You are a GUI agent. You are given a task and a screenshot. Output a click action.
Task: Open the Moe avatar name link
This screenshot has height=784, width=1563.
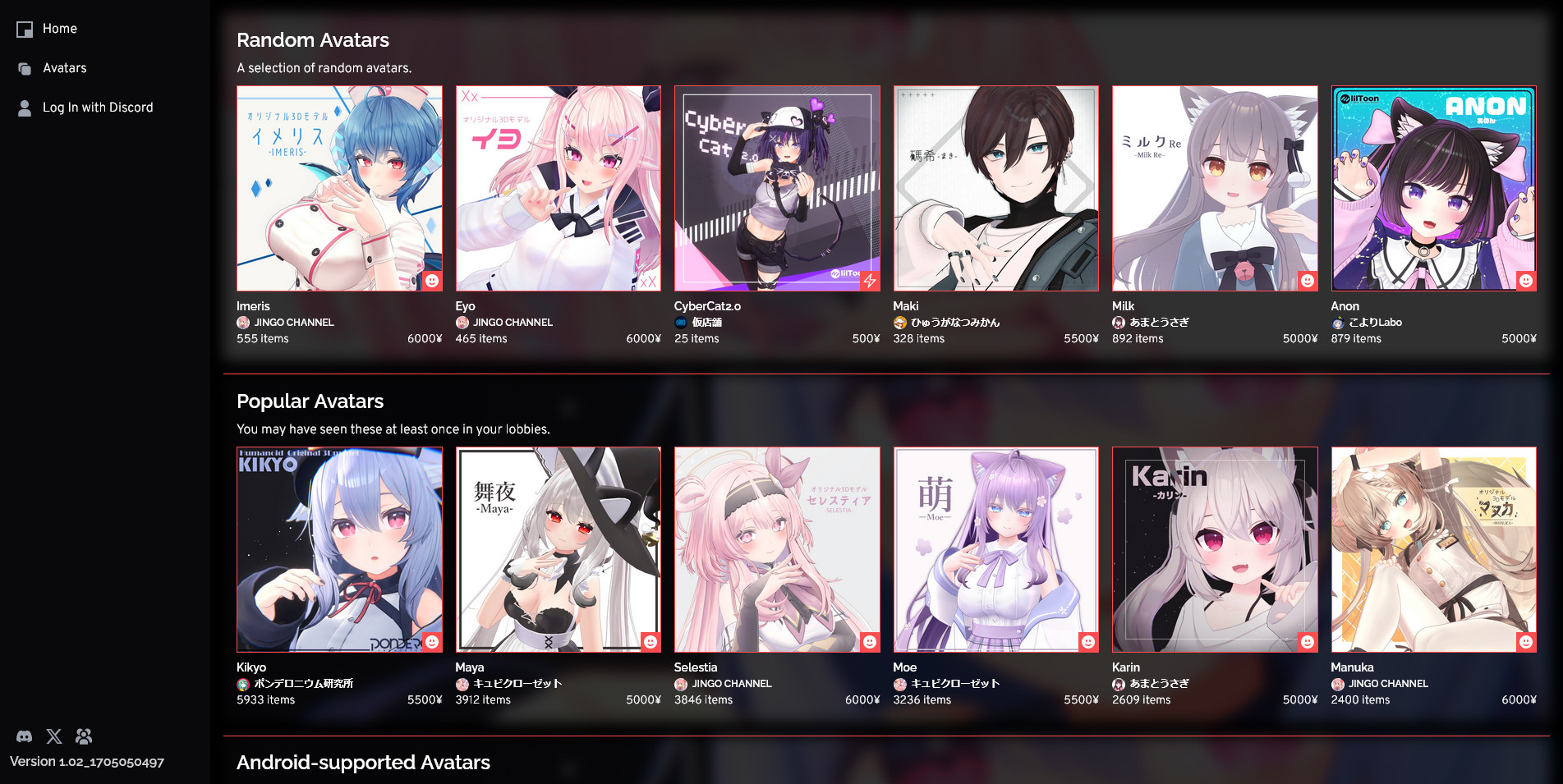click(x=905, y=667)
